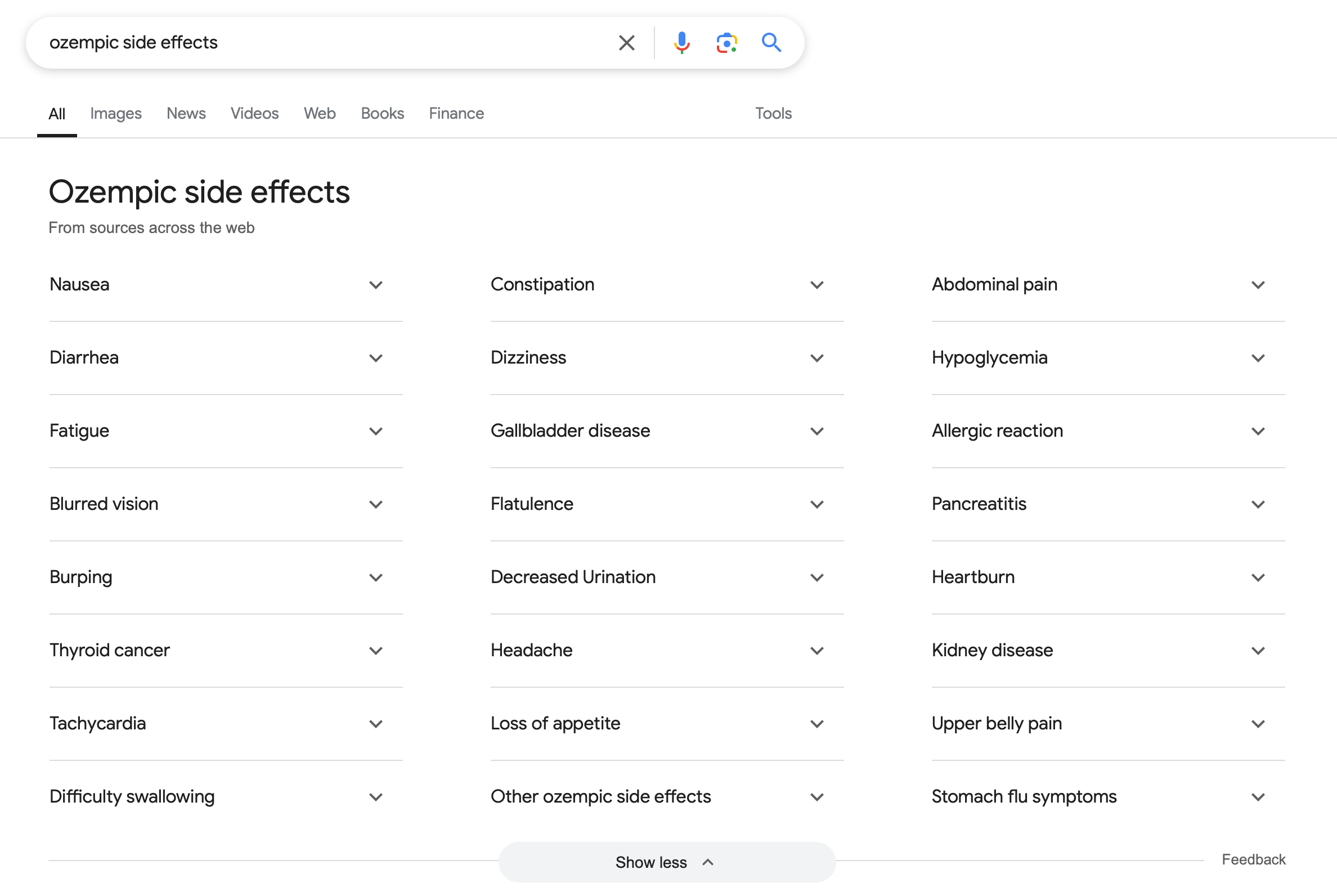Image resolution: width=1337 pixels, height=896 pixels.
Task: Open Google Lens image search icon
Action: (726, 43)
